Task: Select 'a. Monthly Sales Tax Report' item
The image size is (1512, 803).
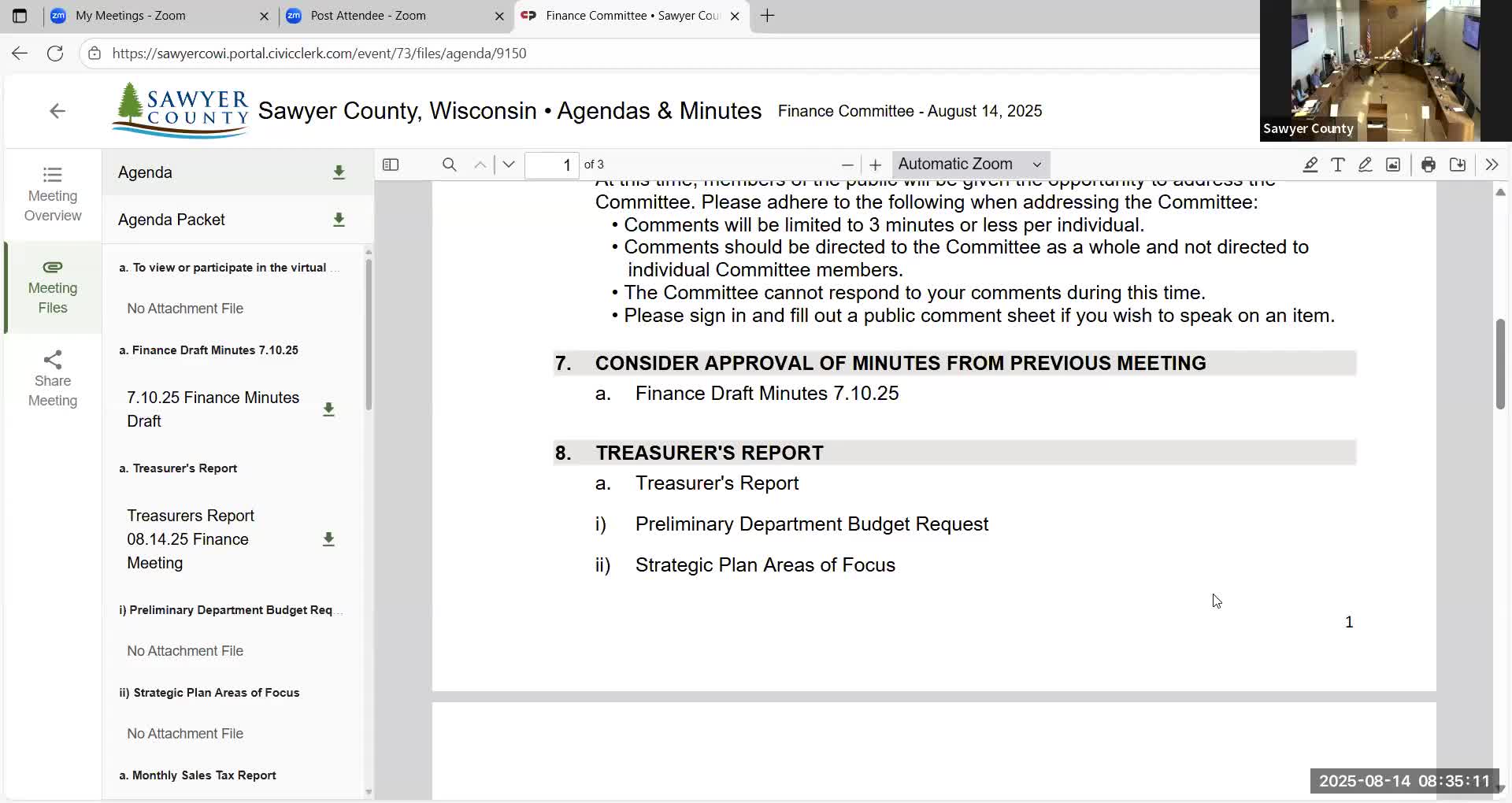Action: coord(198,775)
